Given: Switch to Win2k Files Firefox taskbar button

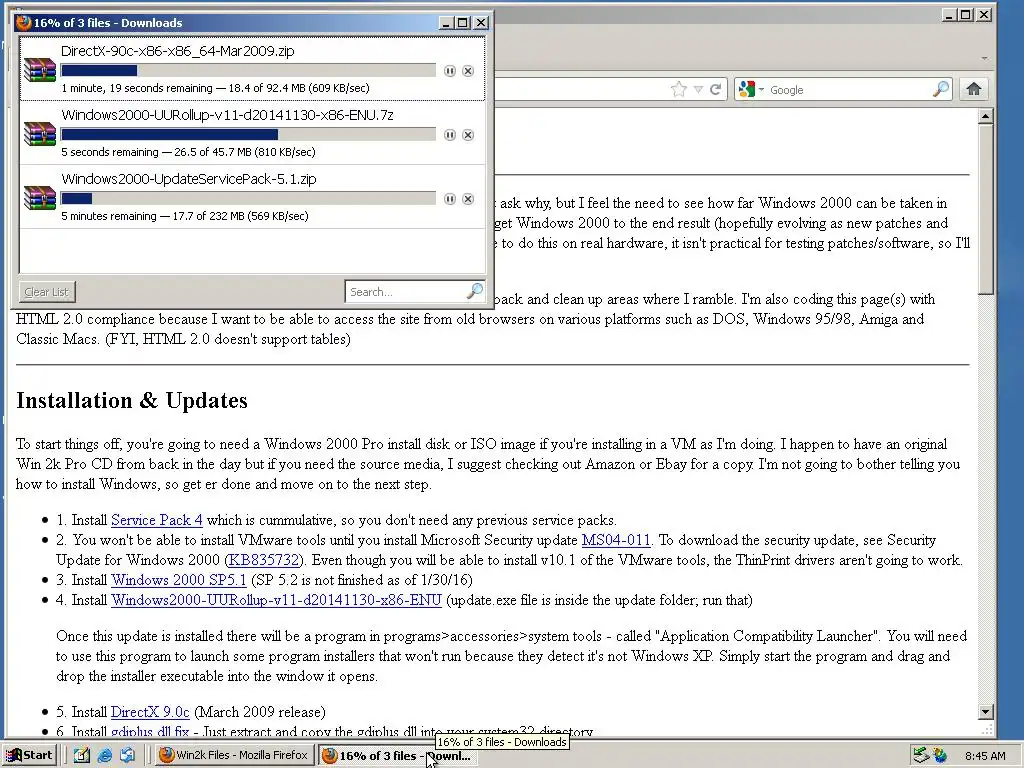Looking at the screenshot, I should point(234,756).
